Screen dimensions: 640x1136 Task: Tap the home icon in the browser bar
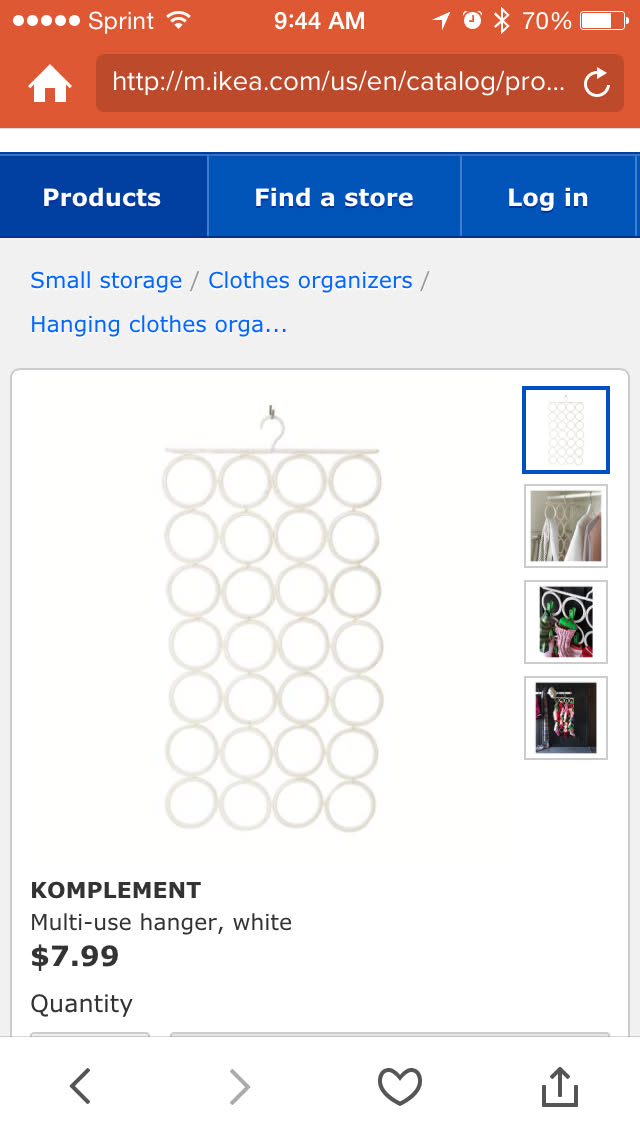[x=50, y=83]
